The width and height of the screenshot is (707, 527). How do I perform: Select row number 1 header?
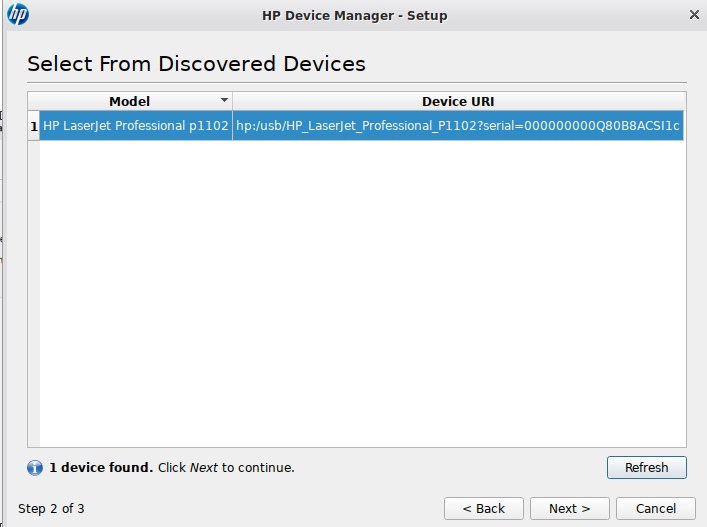click(x=34, y=126)
